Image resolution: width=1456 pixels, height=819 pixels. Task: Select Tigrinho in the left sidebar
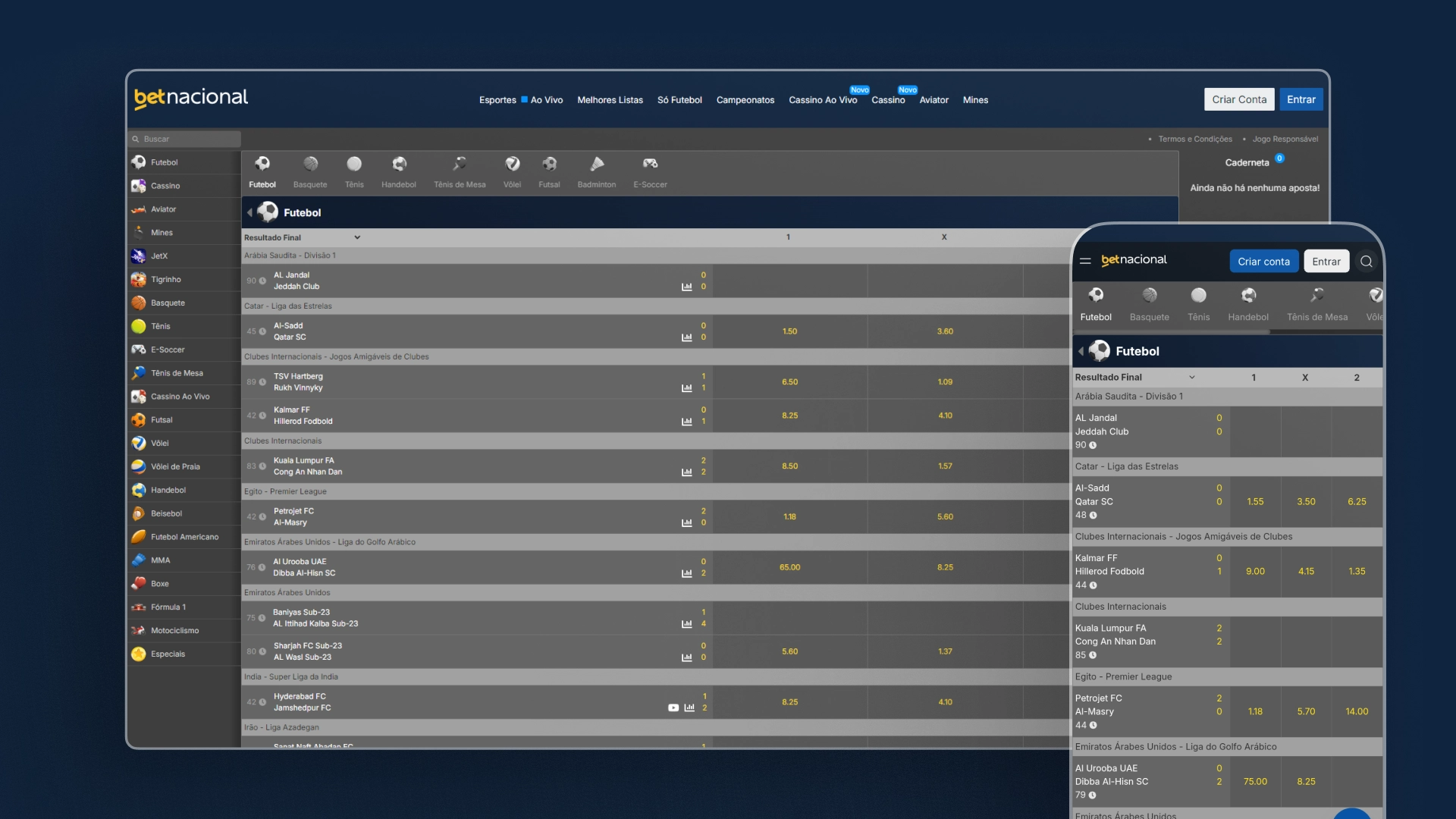165,279
